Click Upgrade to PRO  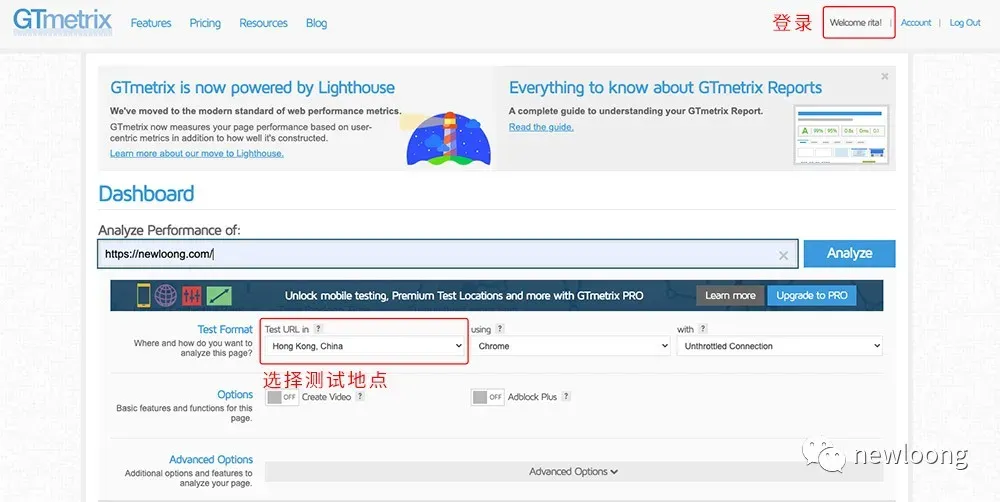pyautogui.click(x=812, y=295)
